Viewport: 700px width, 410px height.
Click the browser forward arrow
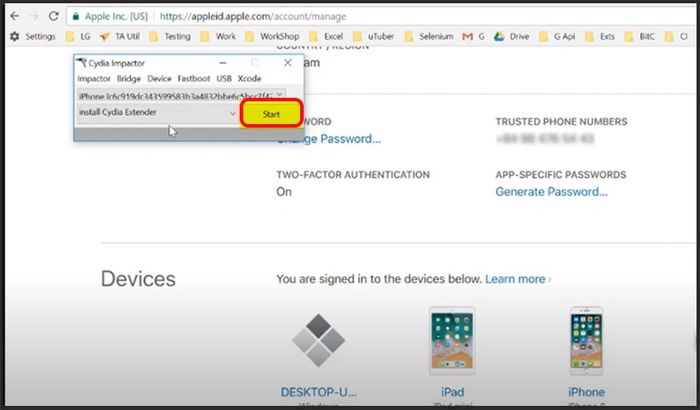[x=34, y=16]
